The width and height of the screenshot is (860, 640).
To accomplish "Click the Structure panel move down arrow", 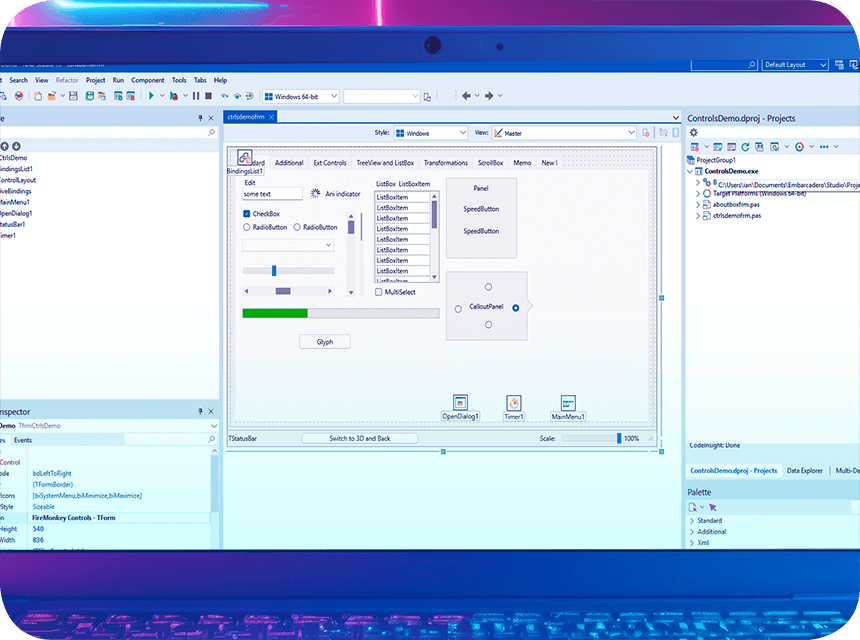I will tap(16, 146).
